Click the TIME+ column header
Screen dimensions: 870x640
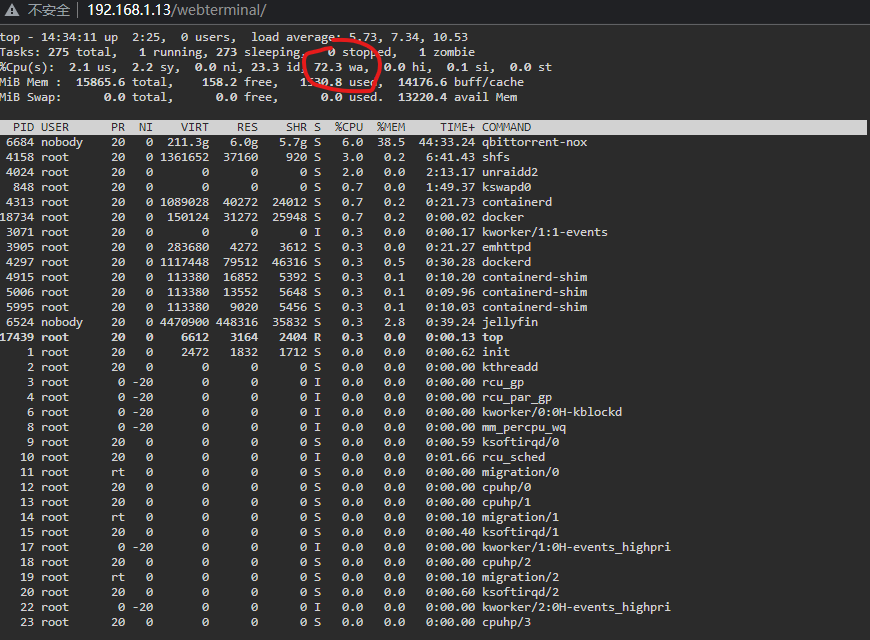pos(458,127)
